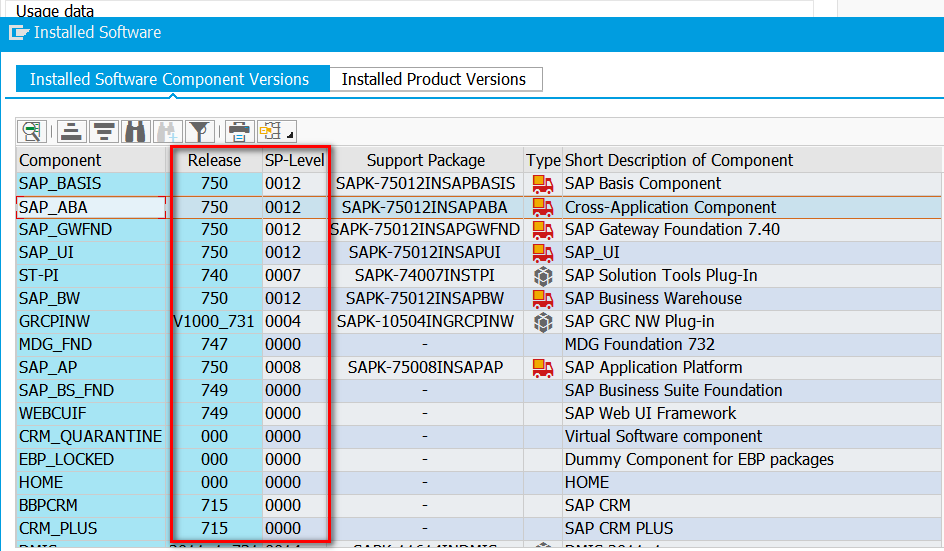Sort the table in descending order
Viewport: 944px width, 551px height.
[104, 131]
